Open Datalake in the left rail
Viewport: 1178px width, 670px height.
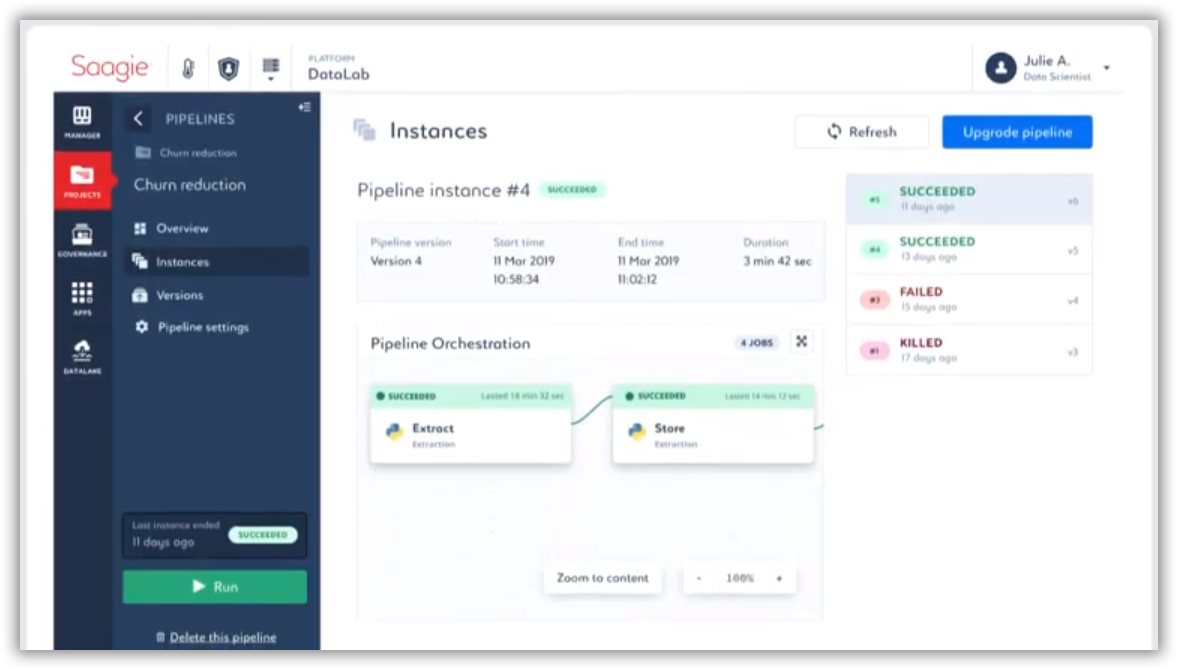(x=82, y=356)
